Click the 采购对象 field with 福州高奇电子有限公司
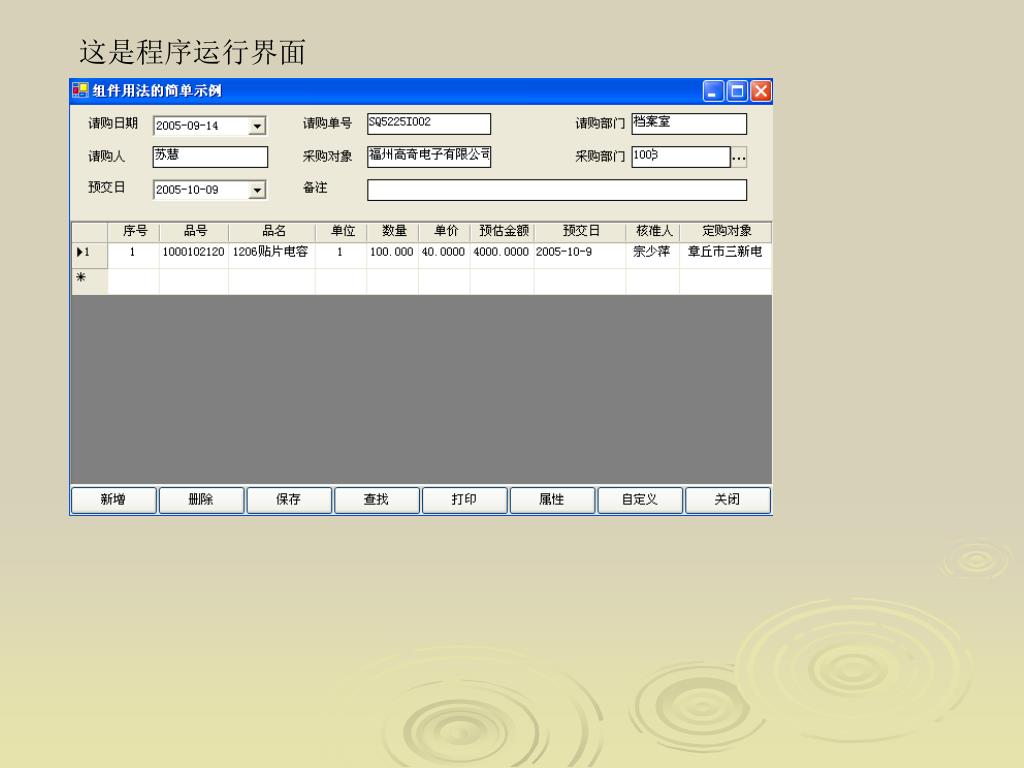Screen dimensions: 1024x768 coord(429,157)
